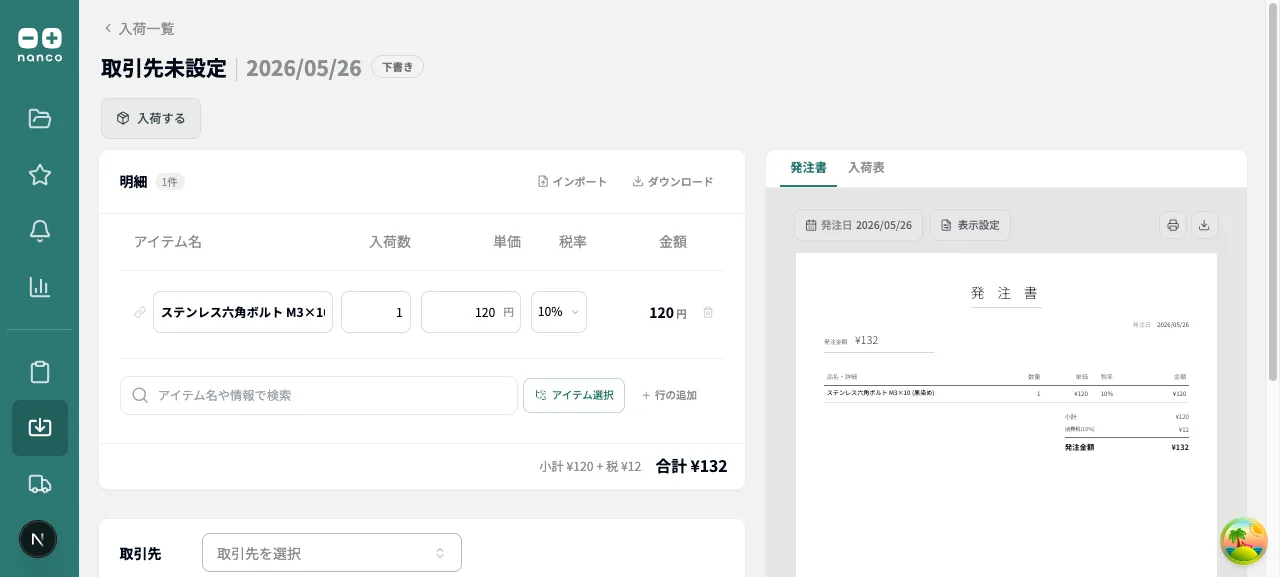
Task: Open the star favorites icon in sidebar
Action: click(40, 175)
